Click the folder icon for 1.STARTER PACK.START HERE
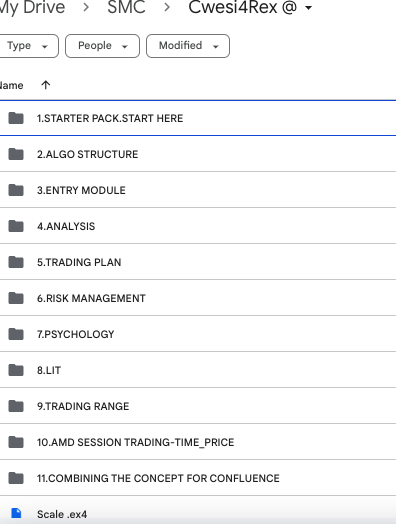This screenshot has width=396, height=524. [x=16, y=118]
